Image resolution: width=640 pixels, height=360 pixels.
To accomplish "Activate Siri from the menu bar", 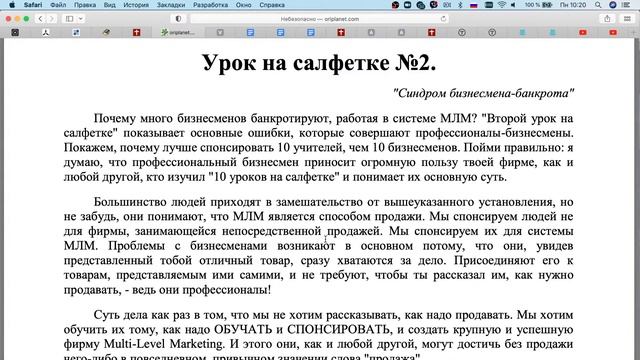I will (x=613, y=5).
